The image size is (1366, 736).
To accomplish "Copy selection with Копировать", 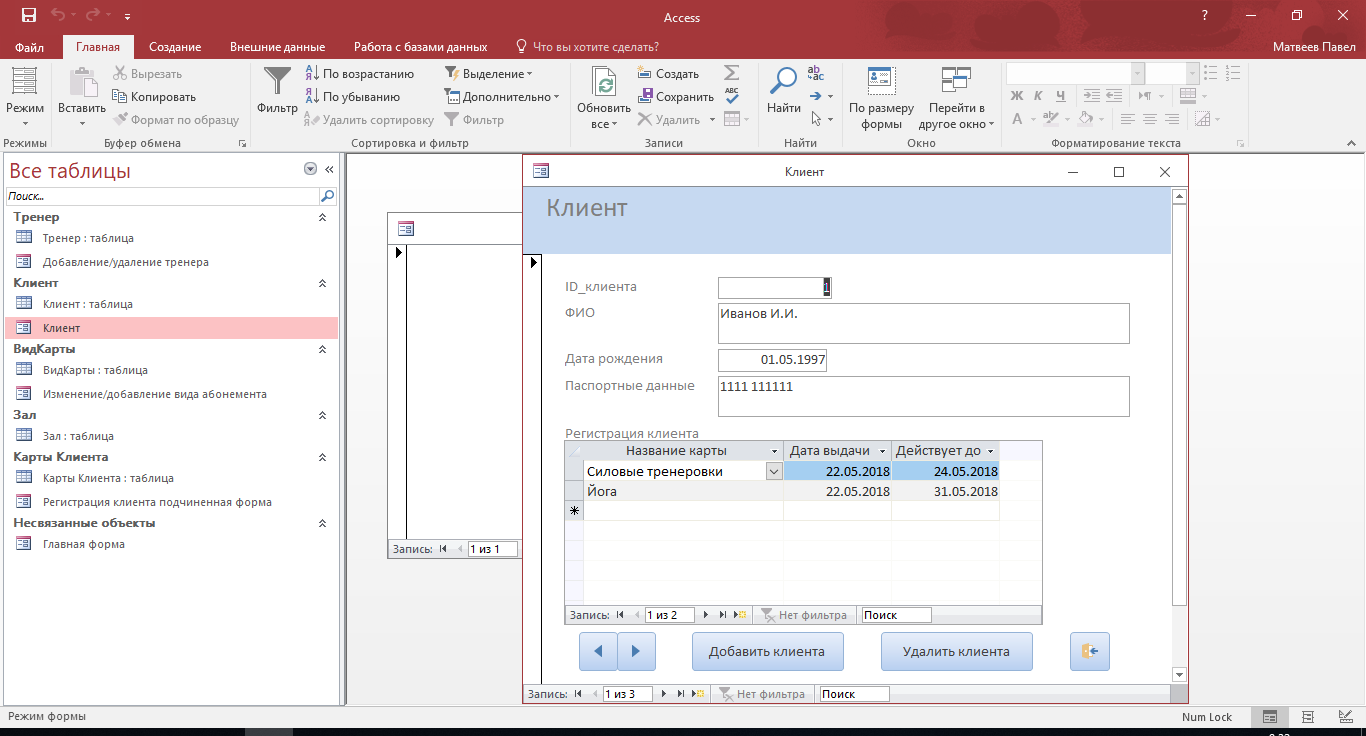I will [x=154, y=97].
